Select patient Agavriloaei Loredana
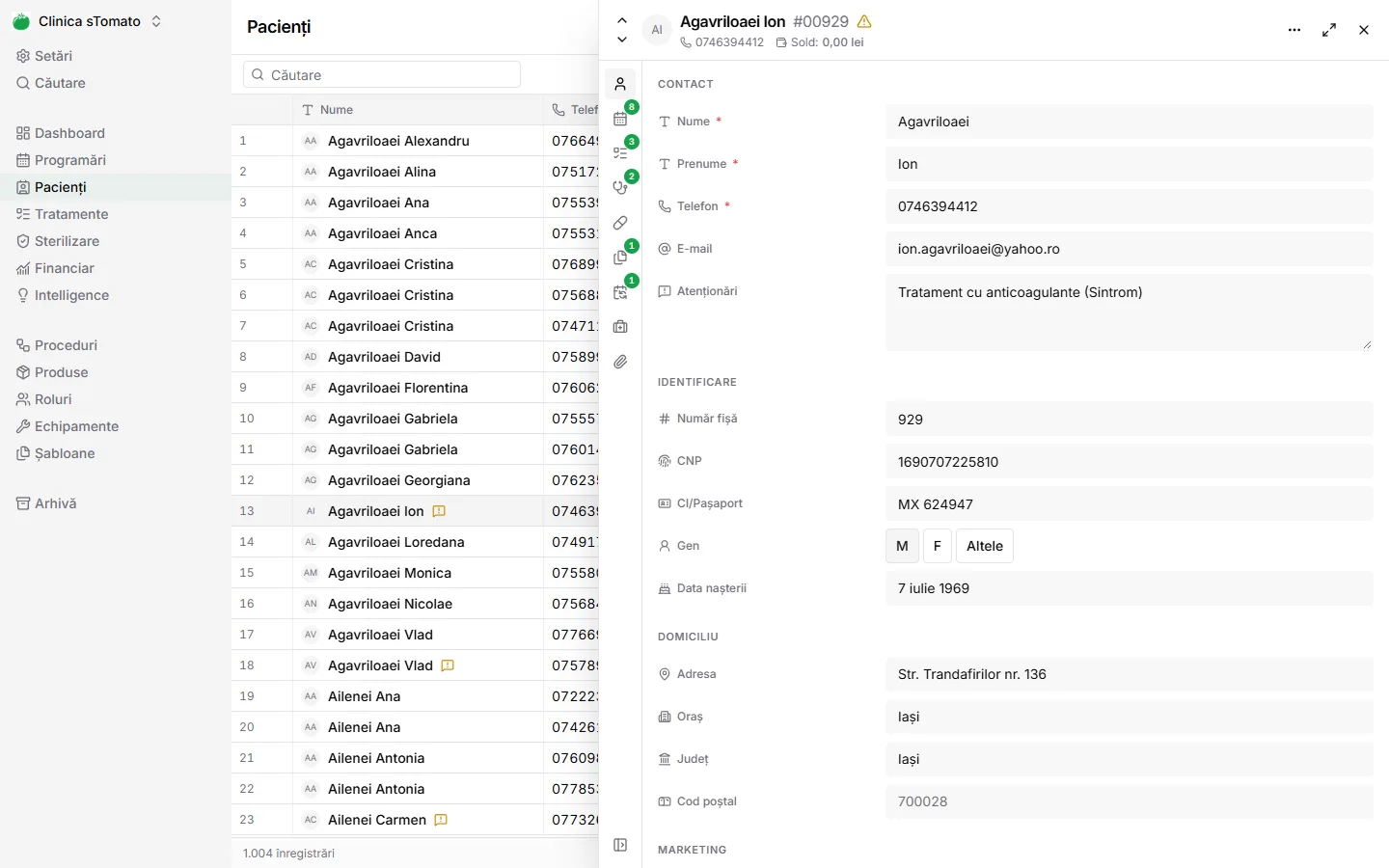 [x=396, y=542]
